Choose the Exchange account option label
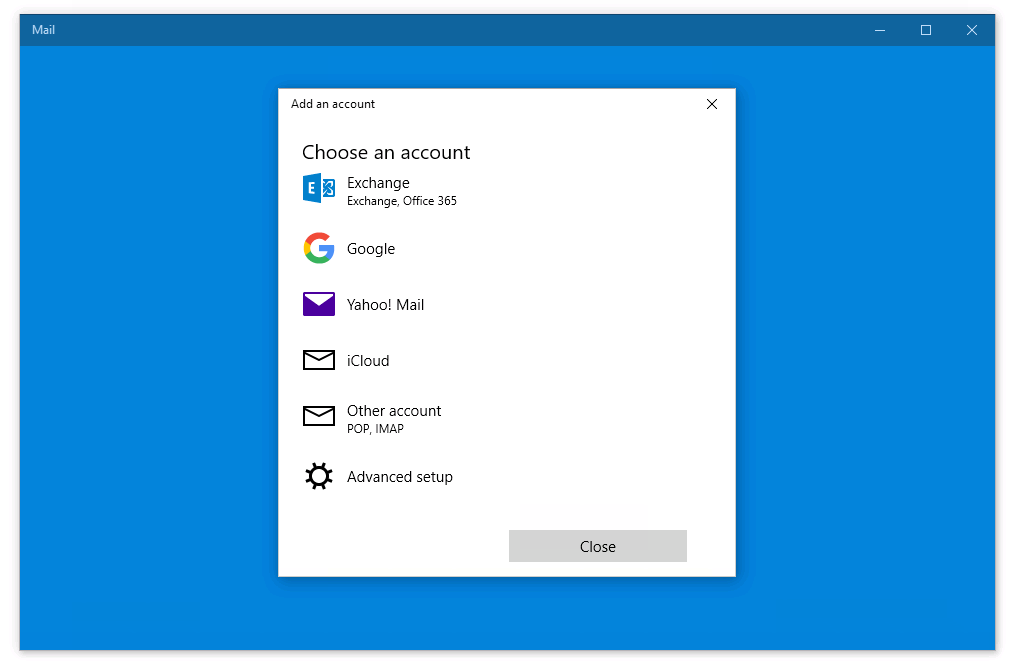 point(378,183)
